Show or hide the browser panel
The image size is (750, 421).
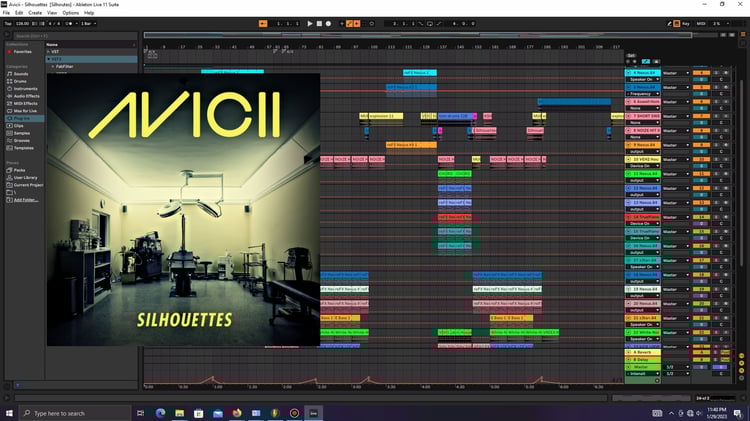pyautogui.click(x=7, y=35)
